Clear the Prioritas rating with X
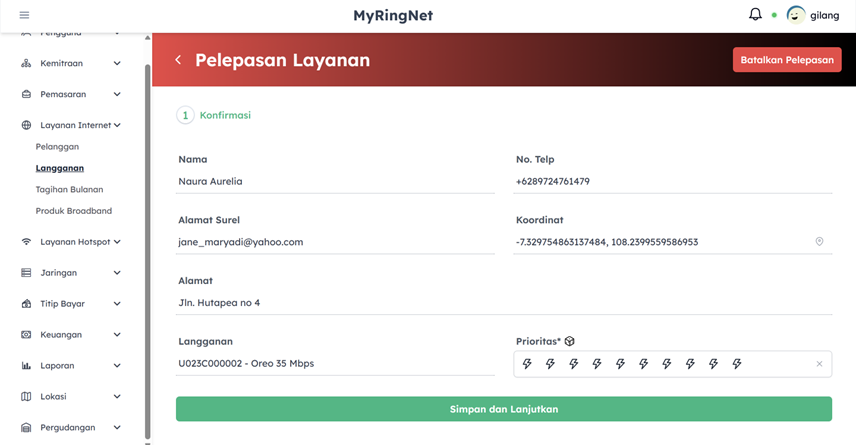The width and height of the screenshot is (856, 445). [819, 364]
